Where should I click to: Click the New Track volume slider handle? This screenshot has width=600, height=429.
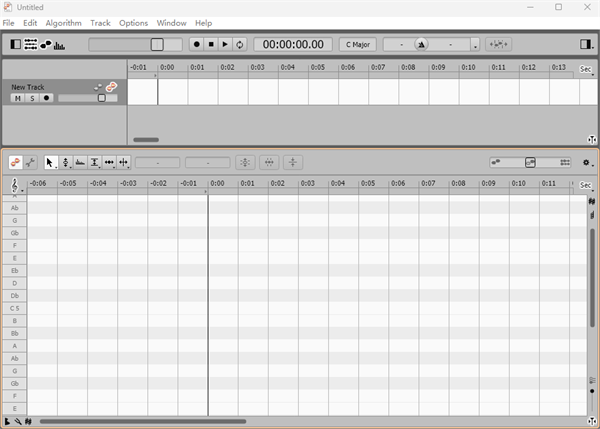(102, 98)
